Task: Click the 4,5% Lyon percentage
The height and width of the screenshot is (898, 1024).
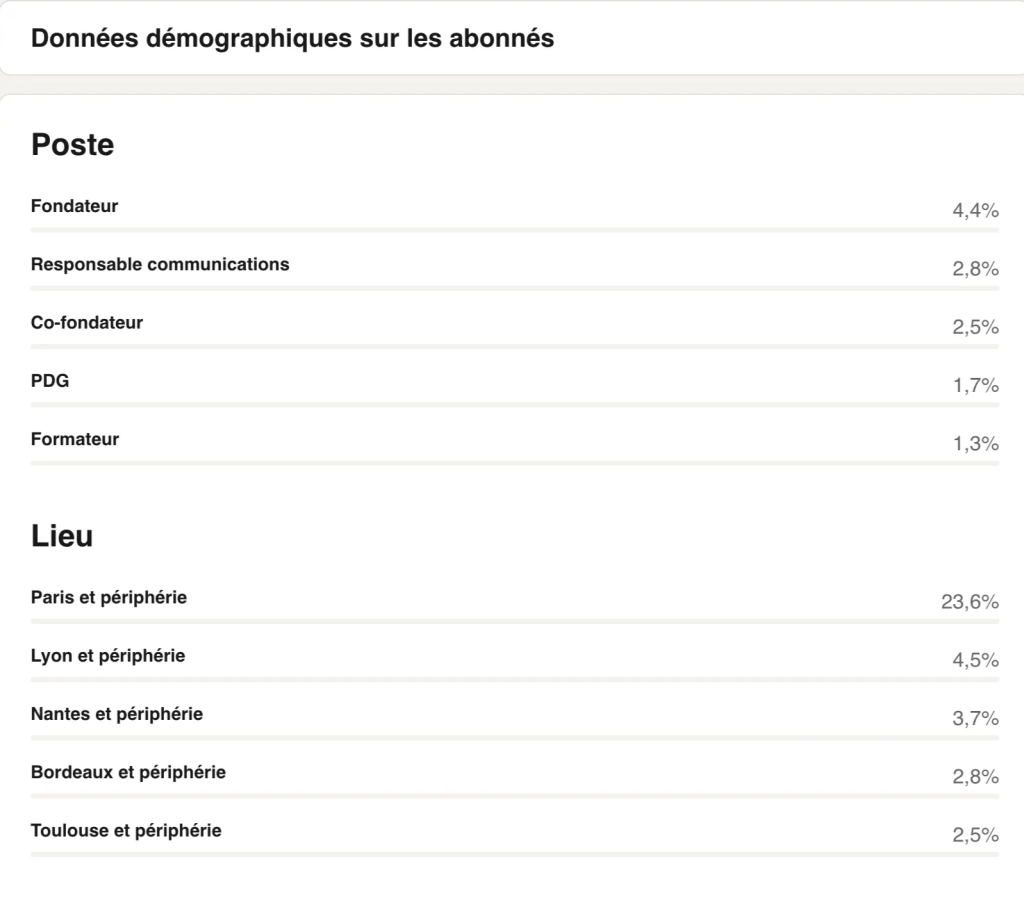Action: point(975,661)
